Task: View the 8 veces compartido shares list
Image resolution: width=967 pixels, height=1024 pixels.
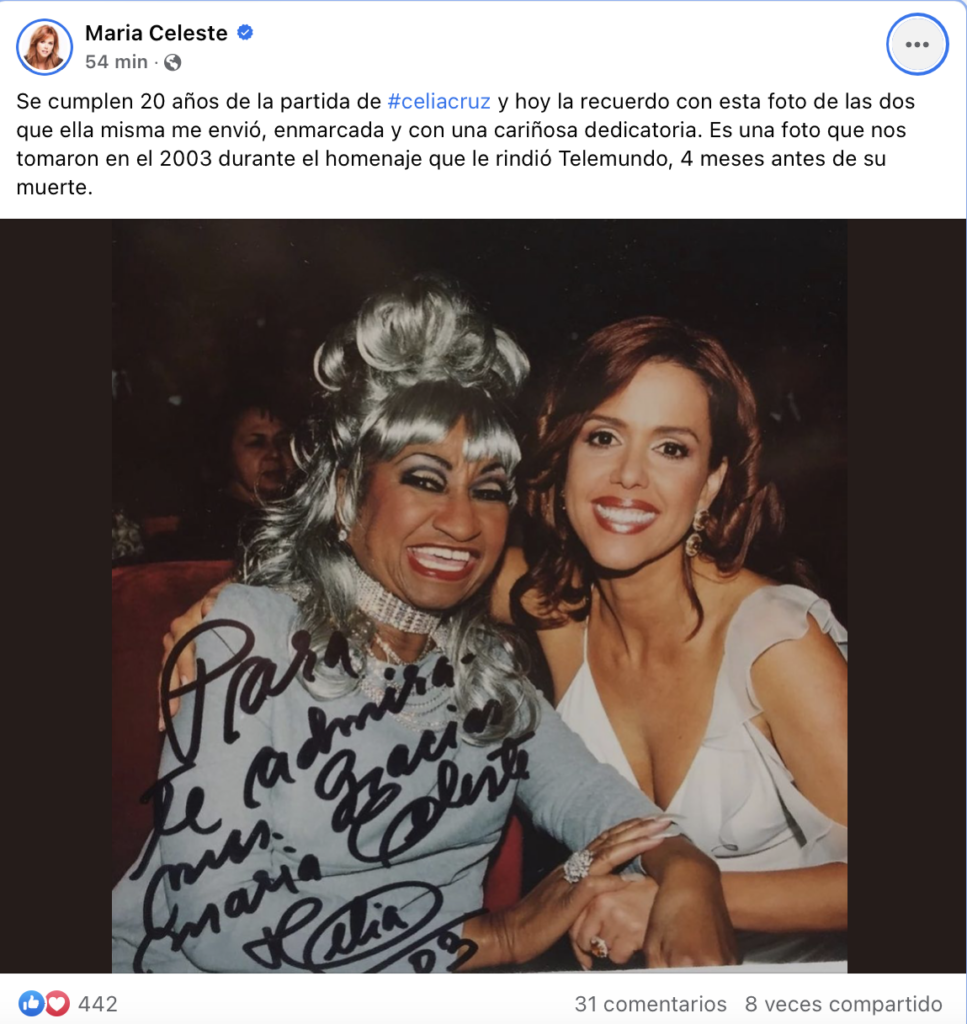Action: pos(844,1004)
